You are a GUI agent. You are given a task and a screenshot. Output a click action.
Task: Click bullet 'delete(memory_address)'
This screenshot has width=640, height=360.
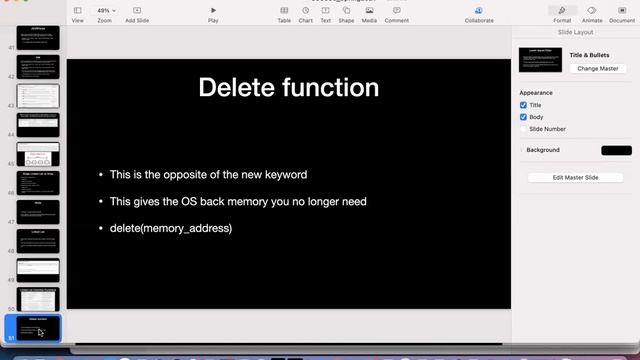click(171, 228)
